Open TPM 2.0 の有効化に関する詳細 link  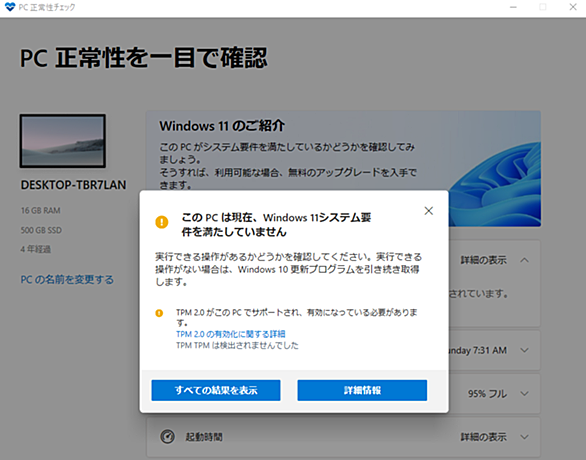[231, 334]
